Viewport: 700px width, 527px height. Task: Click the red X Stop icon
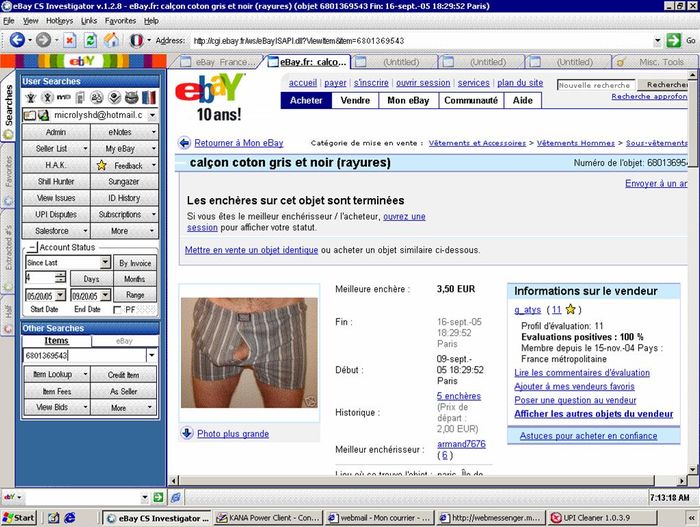coord(69,41)
